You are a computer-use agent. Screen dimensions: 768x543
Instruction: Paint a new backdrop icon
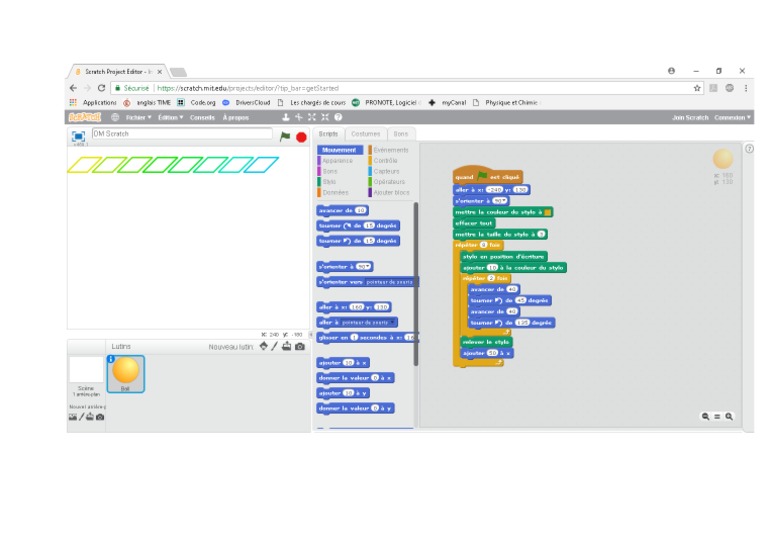point(81,417)
